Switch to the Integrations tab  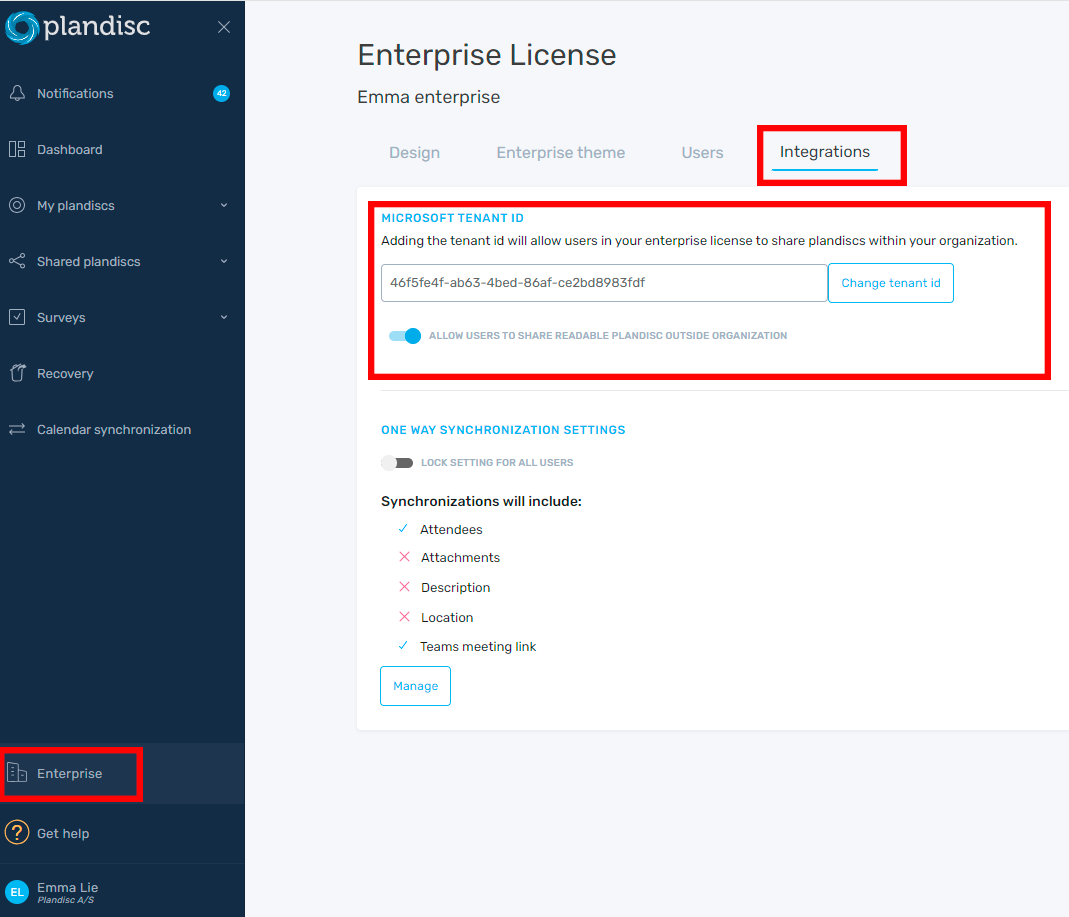[825, 152]
